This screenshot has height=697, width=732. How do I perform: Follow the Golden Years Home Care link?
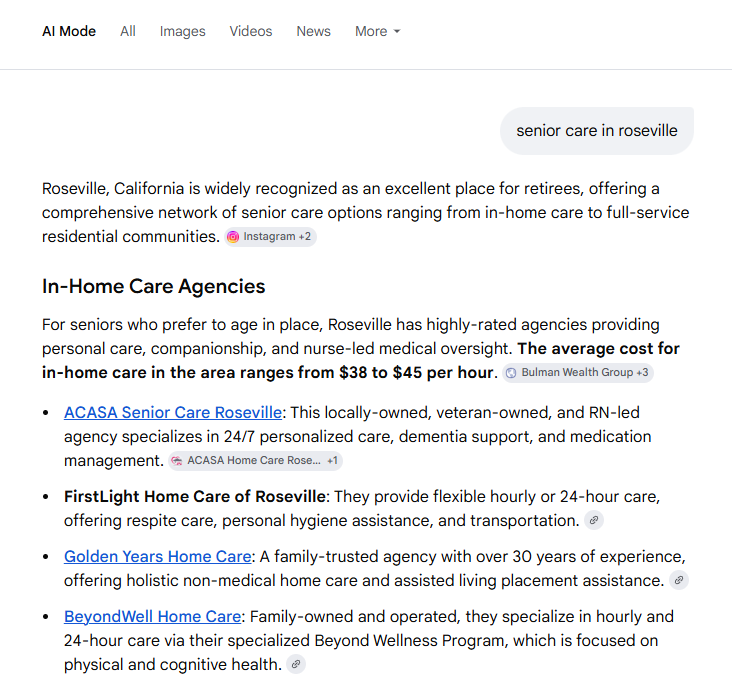click(158, 556)
